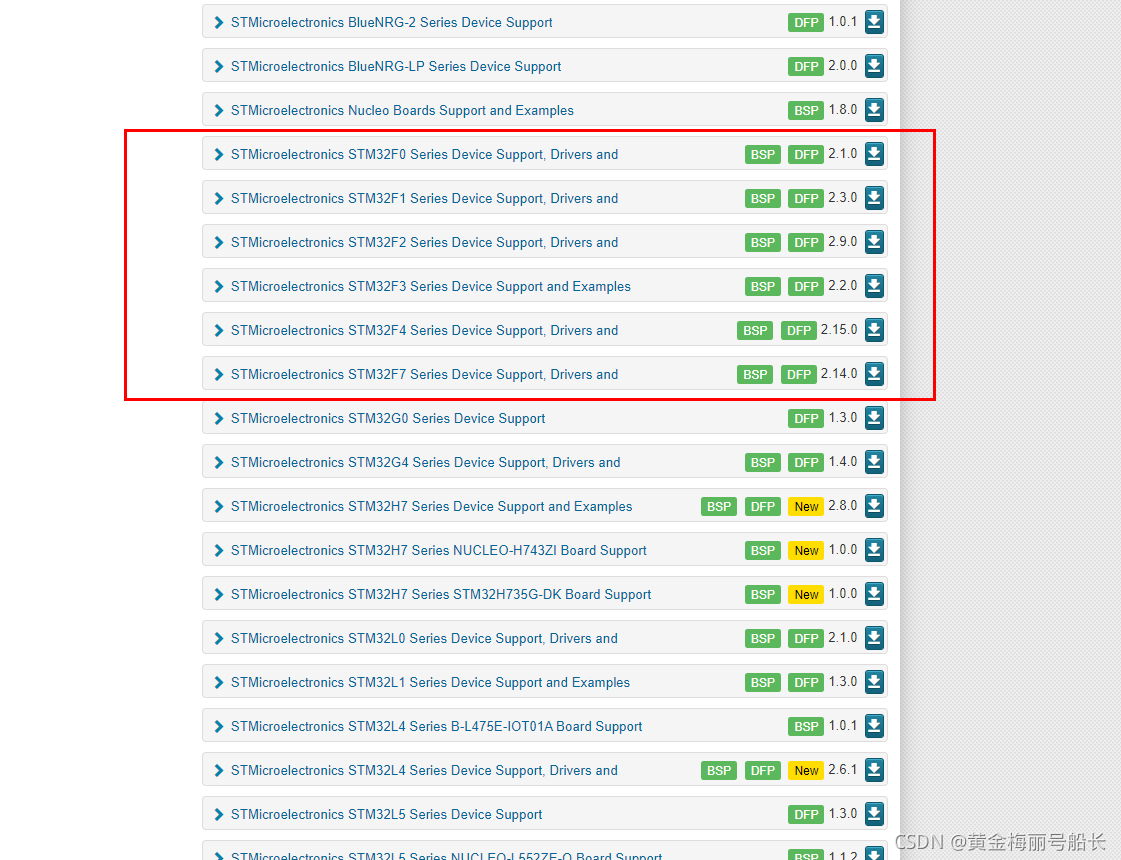The image size is (1121, 860).
Task: Open STM32F3 Series Device Support and Examples link
Action: tap(430, 287)
